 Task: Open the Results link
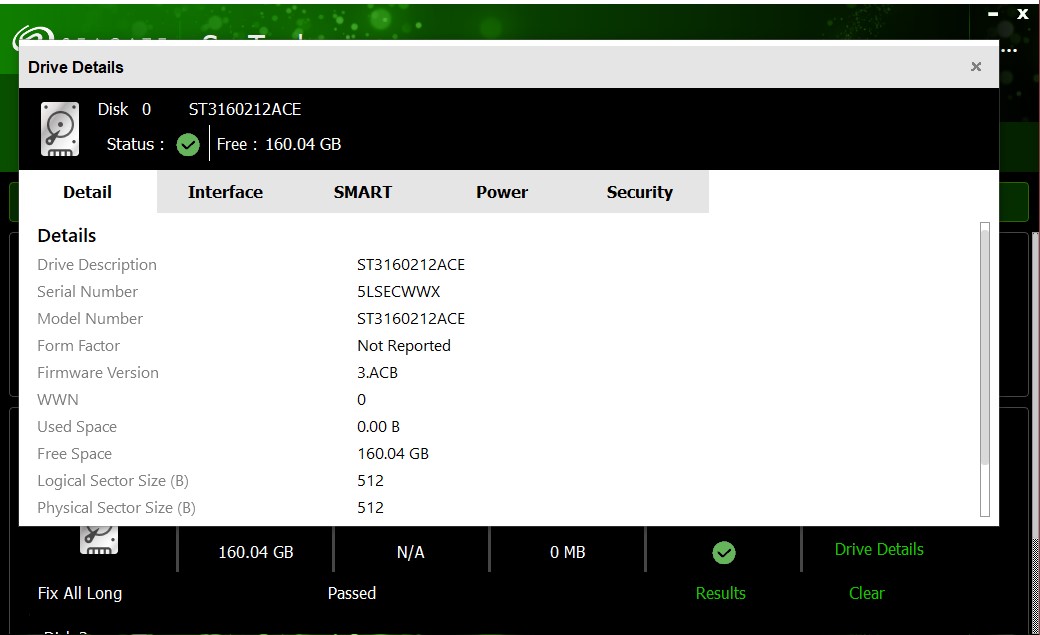[720, 593]
